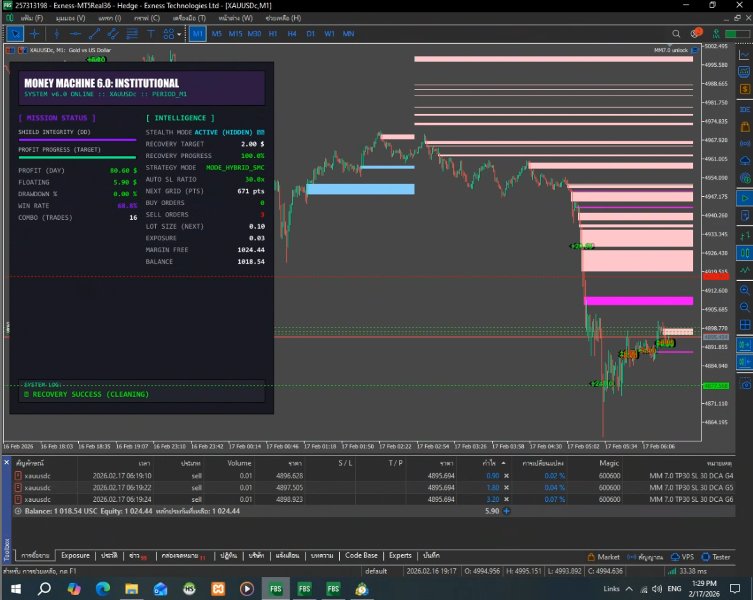Viewport: 753px width, 600px height.
Task: Select the Fibonacci retracement tool
Action: (x=132, y=34)
